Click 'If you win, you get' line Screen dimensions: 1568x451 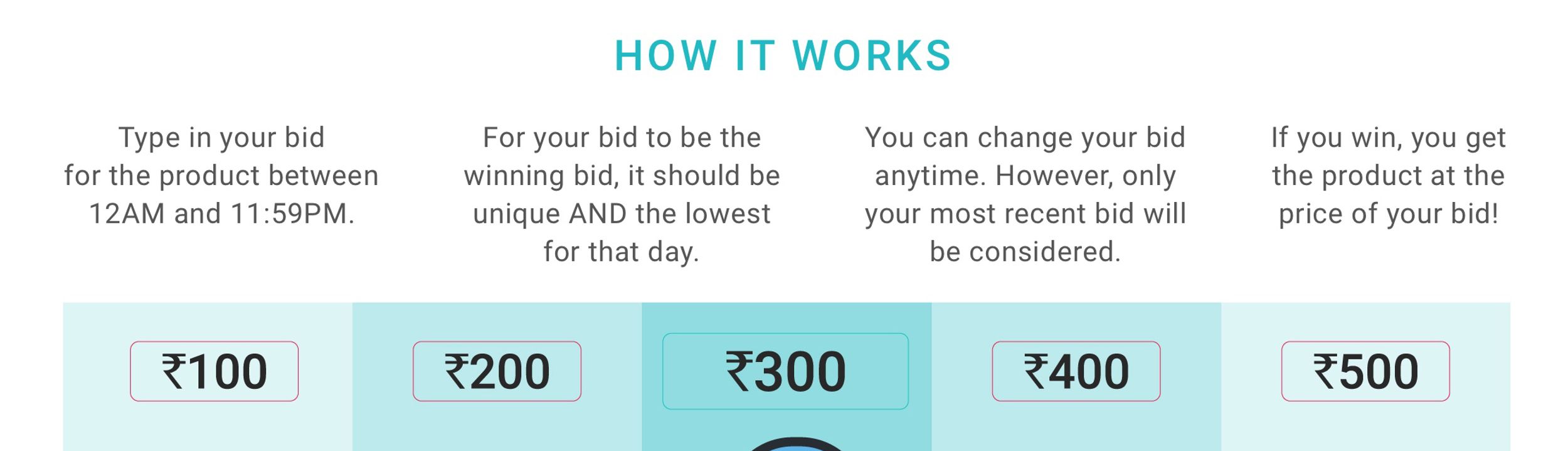click(x=1389, y=138)
